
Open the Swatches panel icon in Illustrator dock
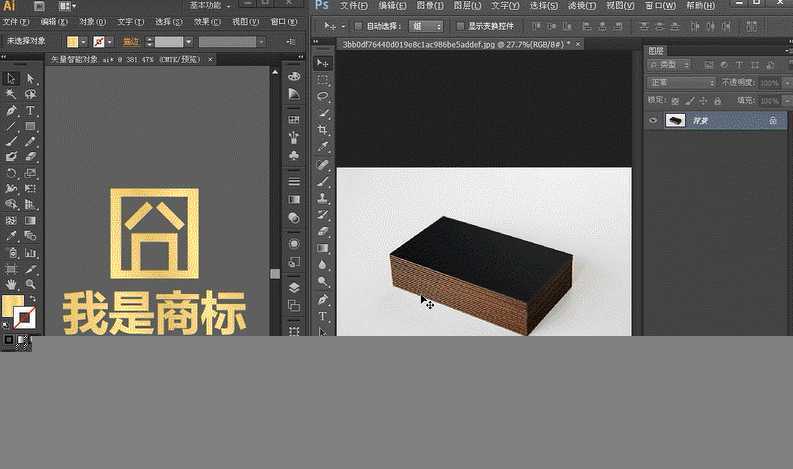[294, 120]
